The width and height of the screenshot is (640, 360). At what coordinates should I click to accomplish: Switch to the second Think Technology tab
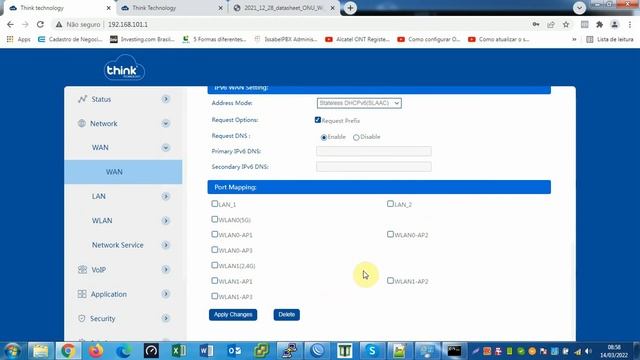171,8
